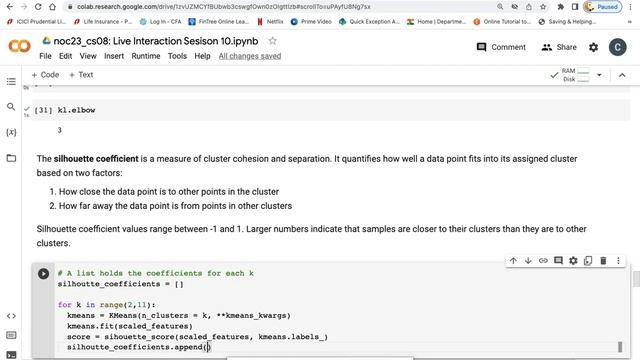Open the Prime Video bookmark
Image resolution: width=640 pixels, height=360 pixels.
tap(311, 22)
